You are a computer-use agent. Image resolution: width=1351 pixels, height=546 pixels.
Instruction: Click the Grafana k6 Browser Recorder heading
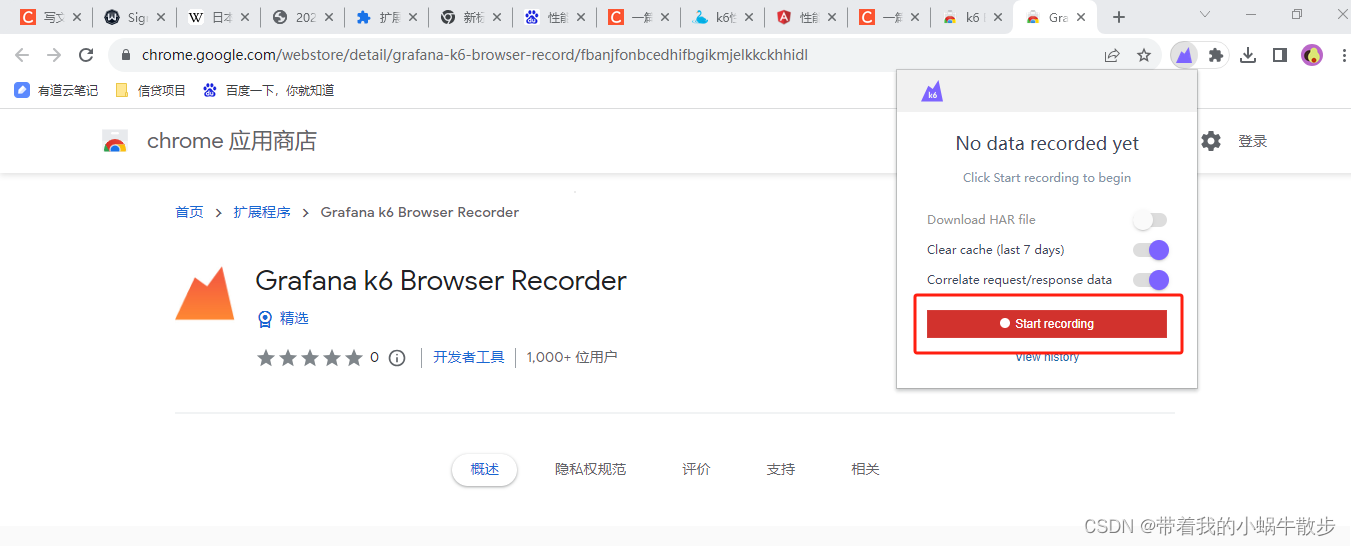441,280
